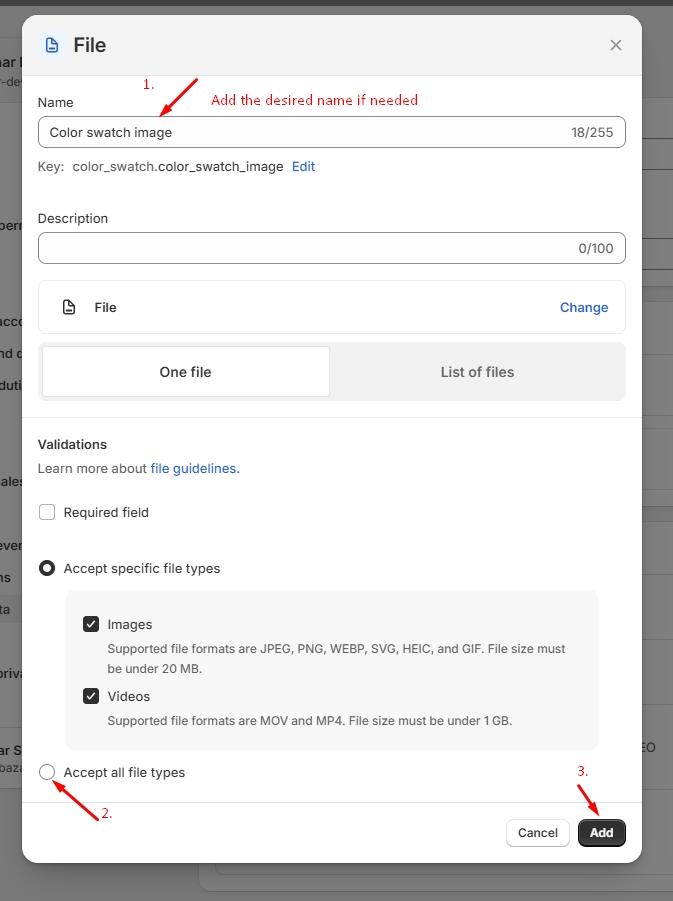Click the Validations section heading

click(72, 444)
